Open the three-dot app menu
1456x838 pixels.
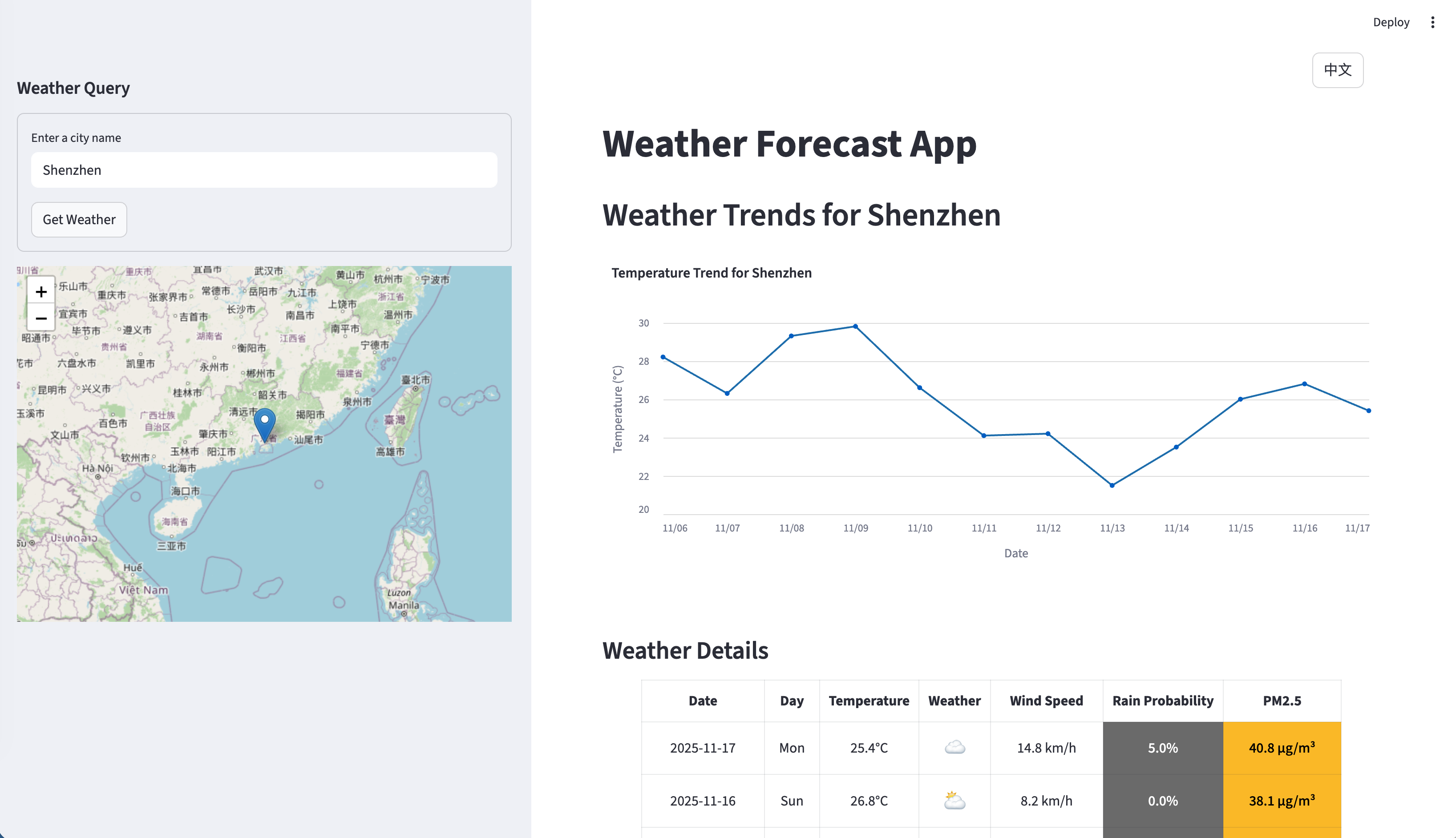pyautogui.click(x=1432, y=22)
